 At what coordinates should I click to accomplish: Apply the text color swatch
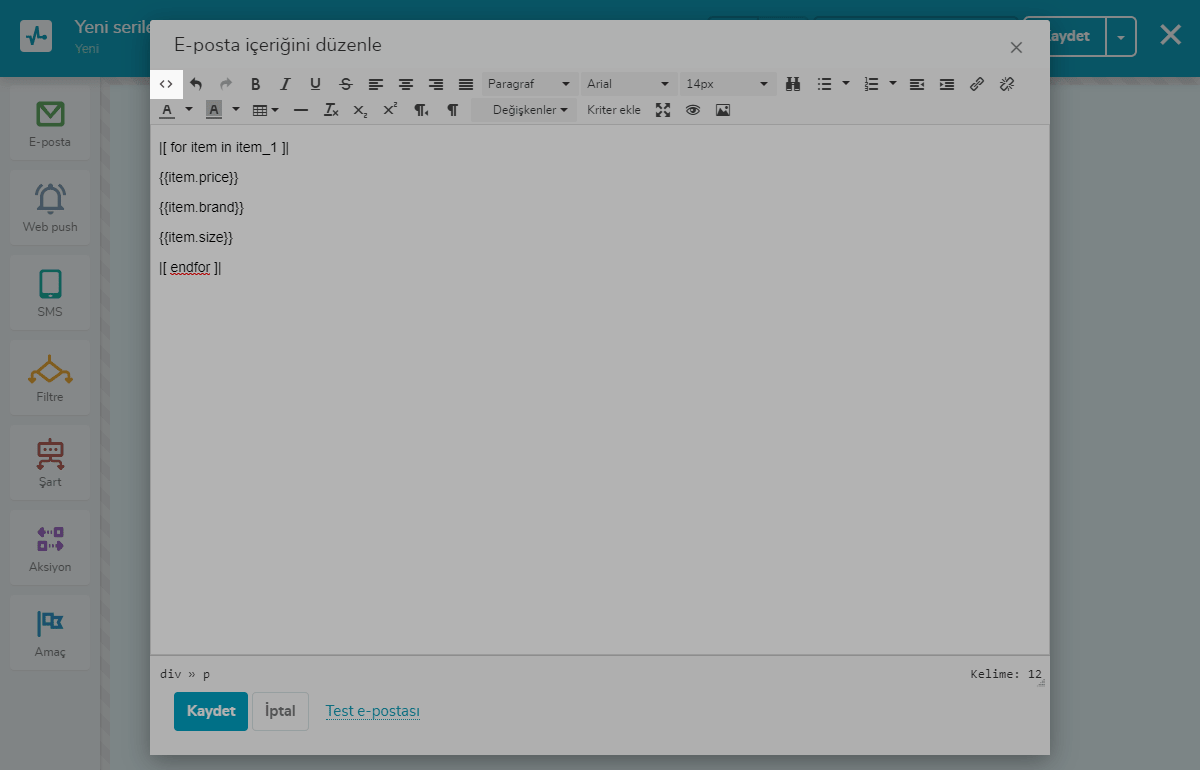[x=167, y=110]
